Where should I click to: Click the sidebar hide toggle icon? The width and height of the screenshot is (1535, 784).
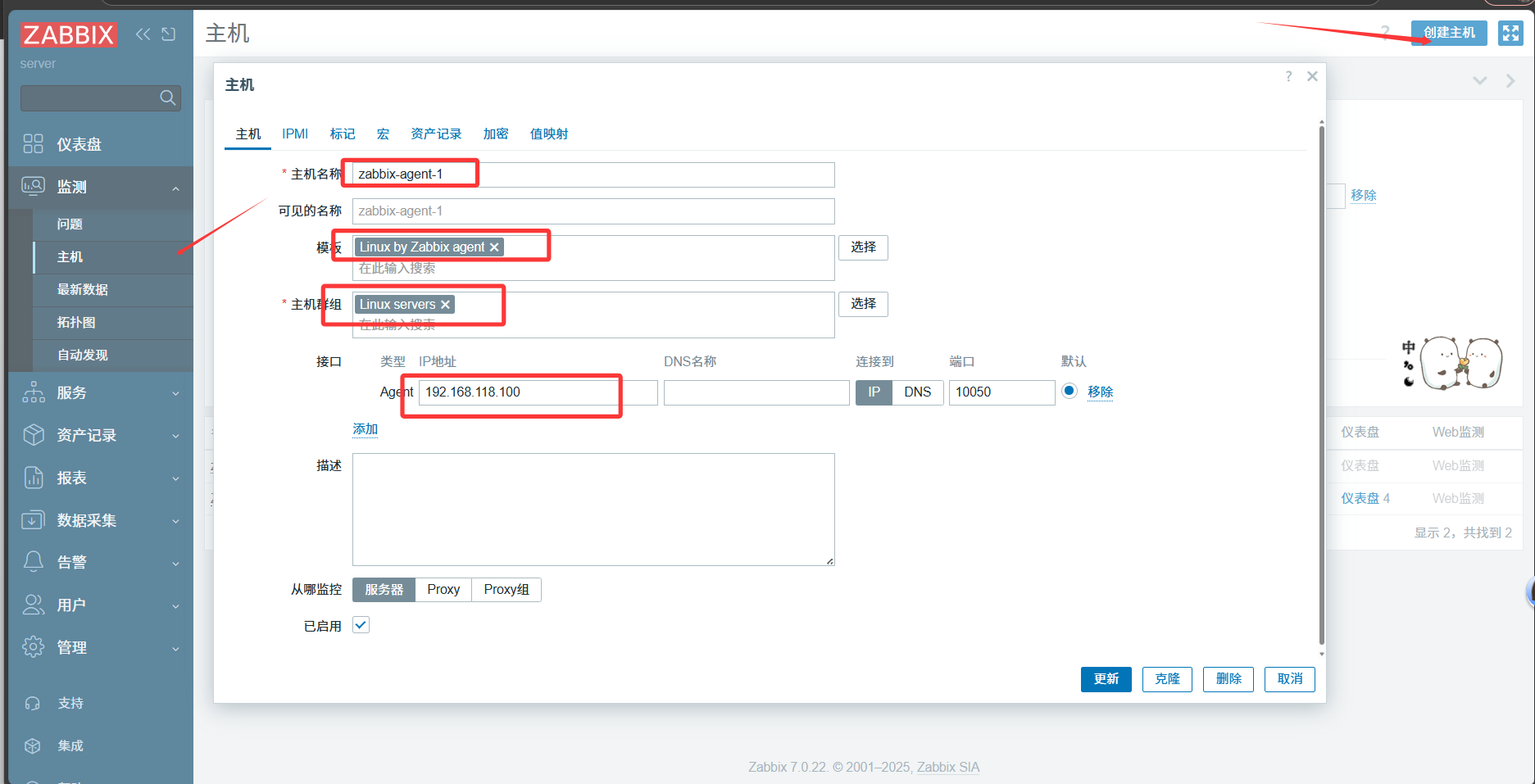pyautogui.click(x=169, y=34)
